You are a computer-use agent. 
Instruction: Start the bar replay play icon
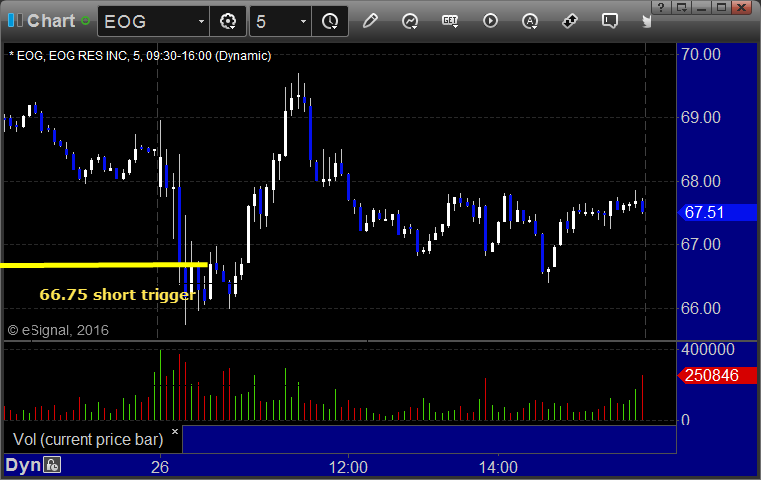click(x=490, y=21)
